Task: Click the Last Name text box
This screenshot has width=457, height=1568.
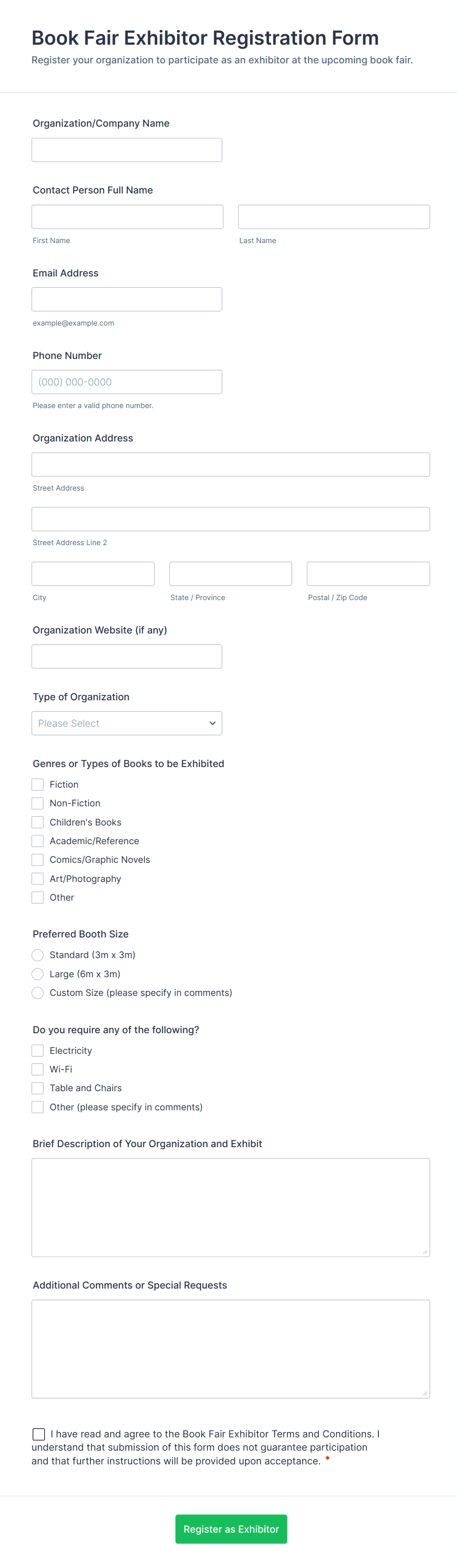Action: point(333,217)
